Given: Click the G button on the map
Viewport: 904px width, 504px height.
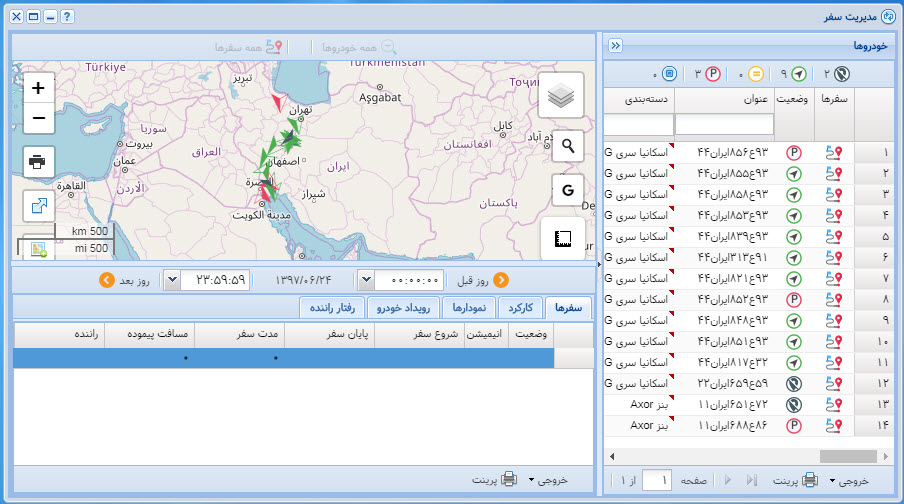Looking at the screenshot, I should 568,189.
